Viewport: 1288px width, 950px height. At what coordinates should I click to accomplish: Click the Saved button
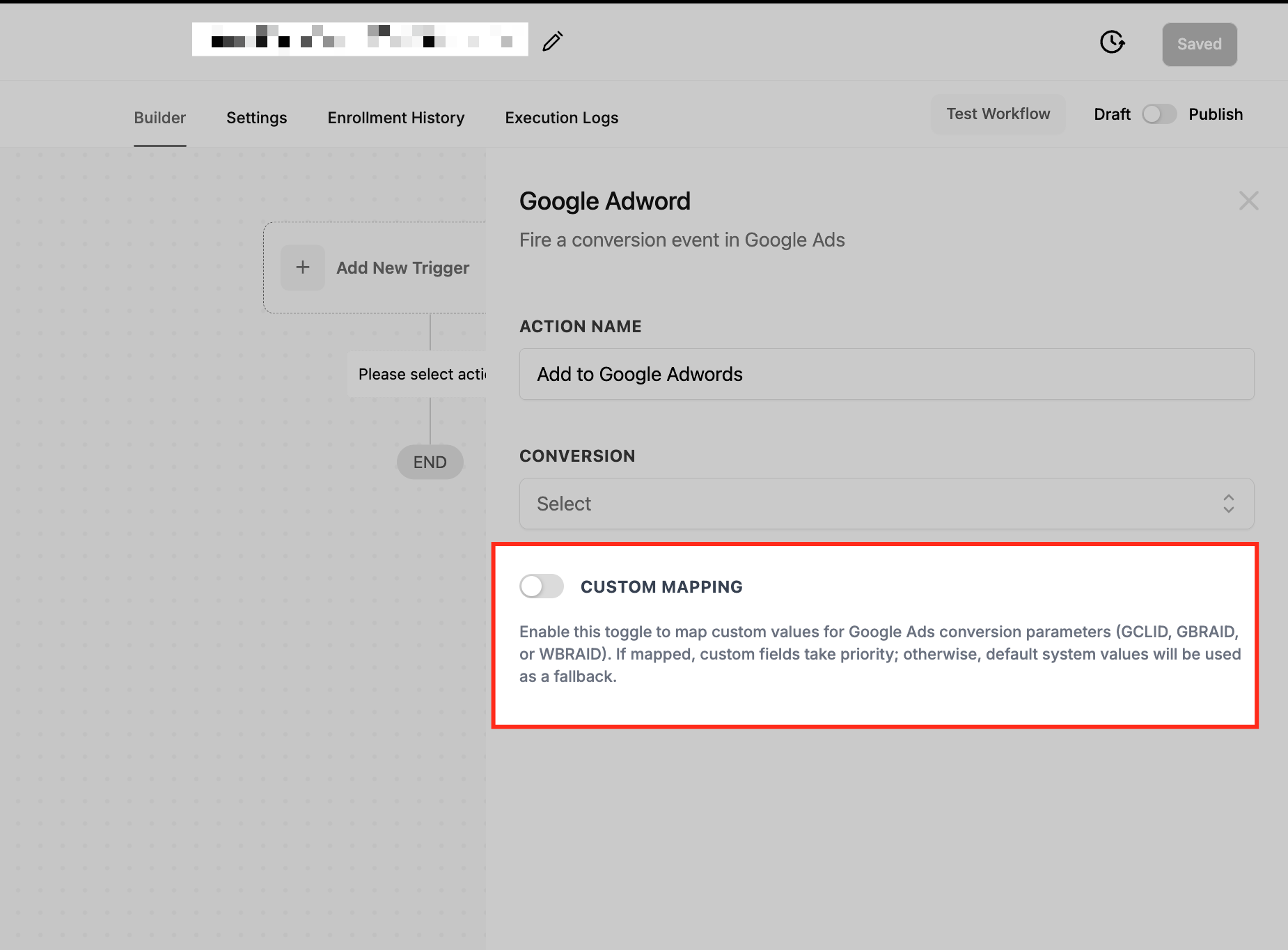point(1200,45)
